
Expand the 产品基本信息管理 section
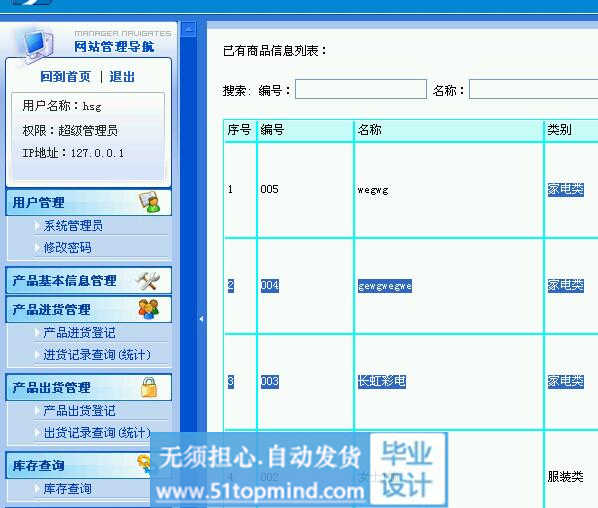(88, 281)
